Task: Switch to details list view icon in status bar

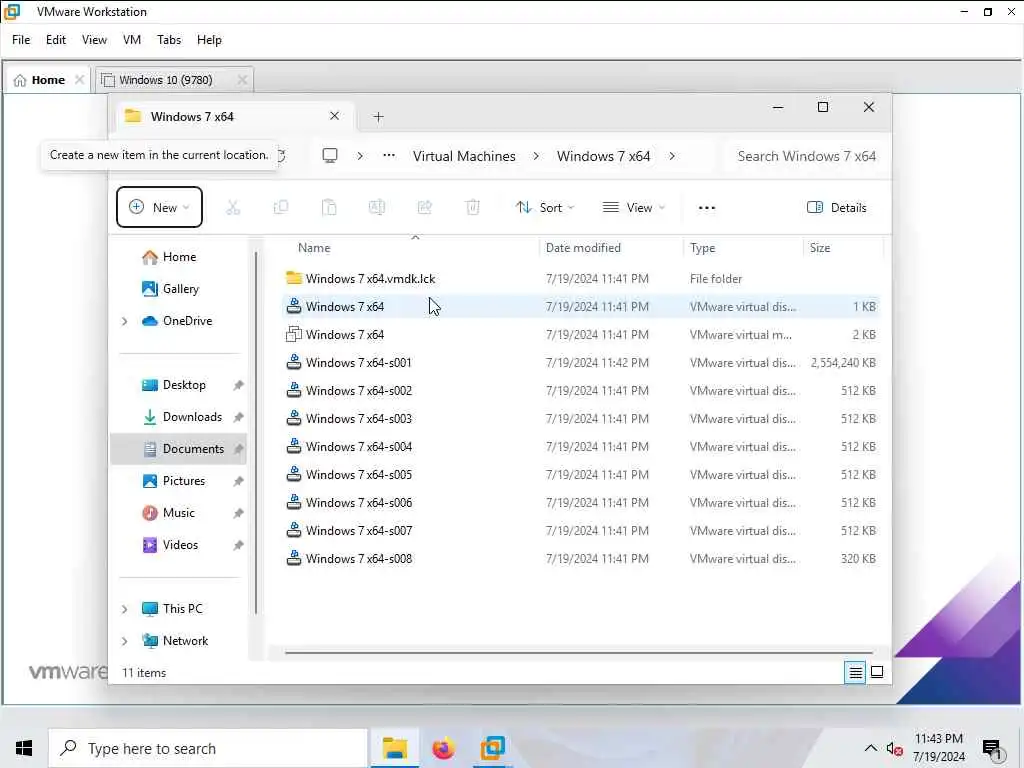Action: click(x=855, y=672)
